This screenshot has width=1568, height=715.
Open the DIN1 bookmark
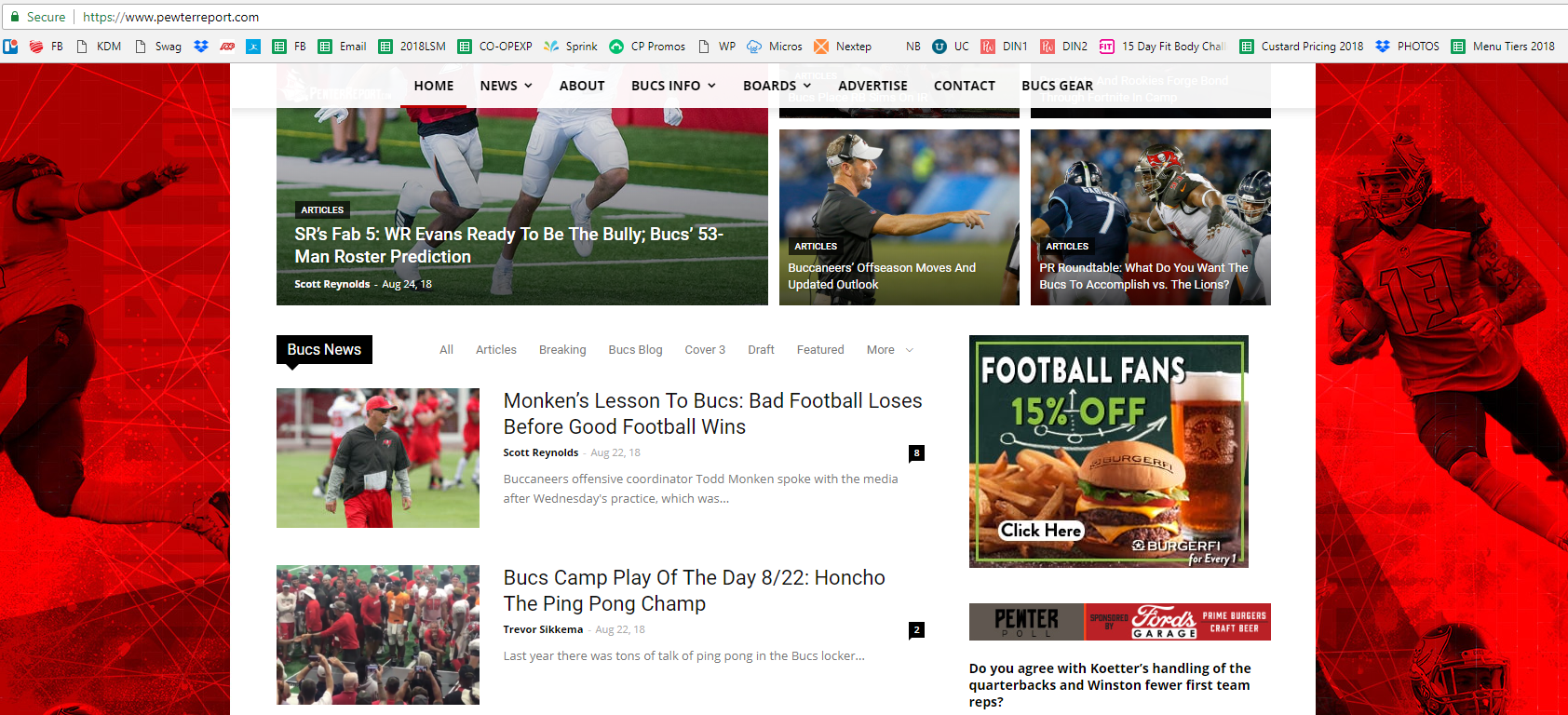click(x=1005, y=46)
